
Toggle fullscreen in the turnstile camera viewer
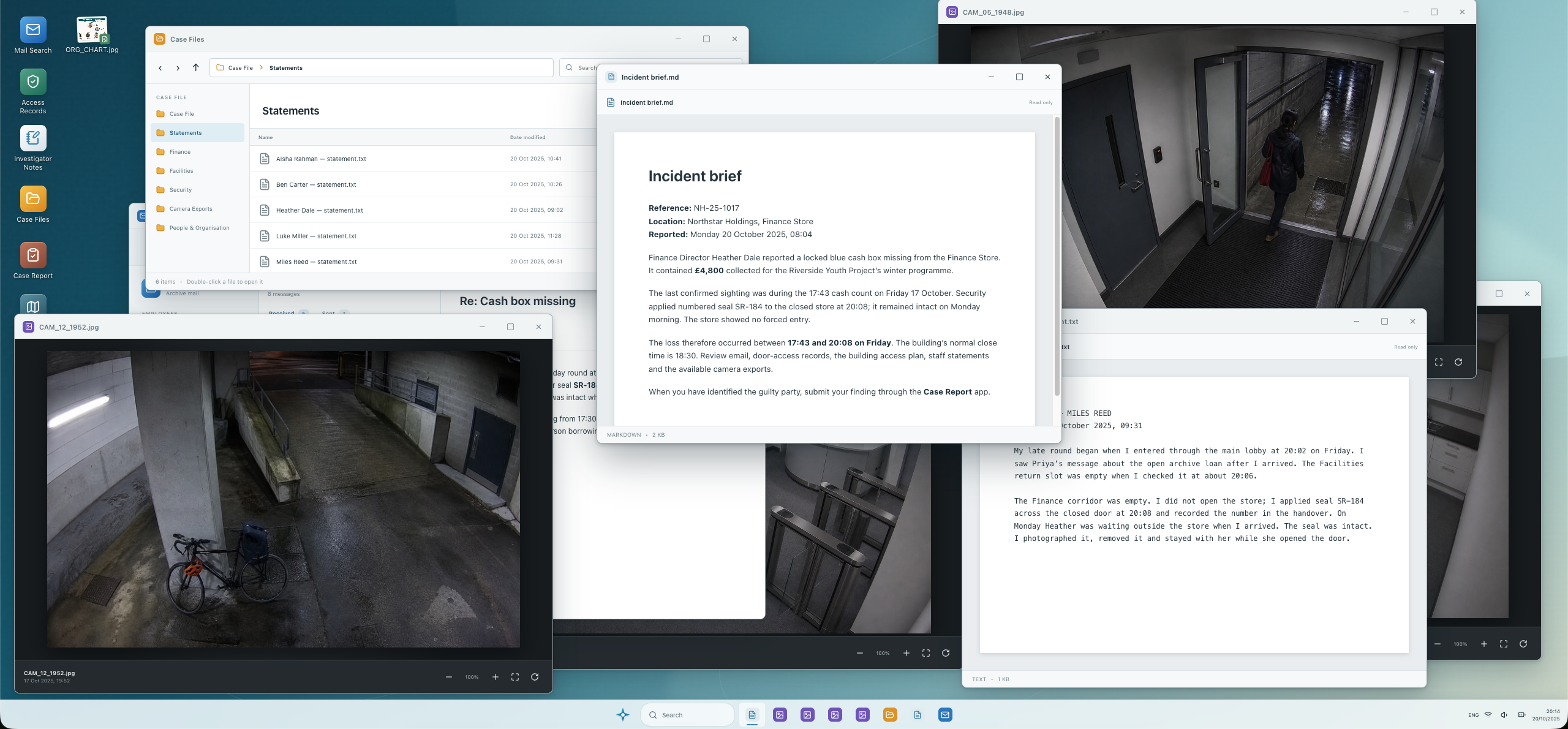(x=926, y=653)
